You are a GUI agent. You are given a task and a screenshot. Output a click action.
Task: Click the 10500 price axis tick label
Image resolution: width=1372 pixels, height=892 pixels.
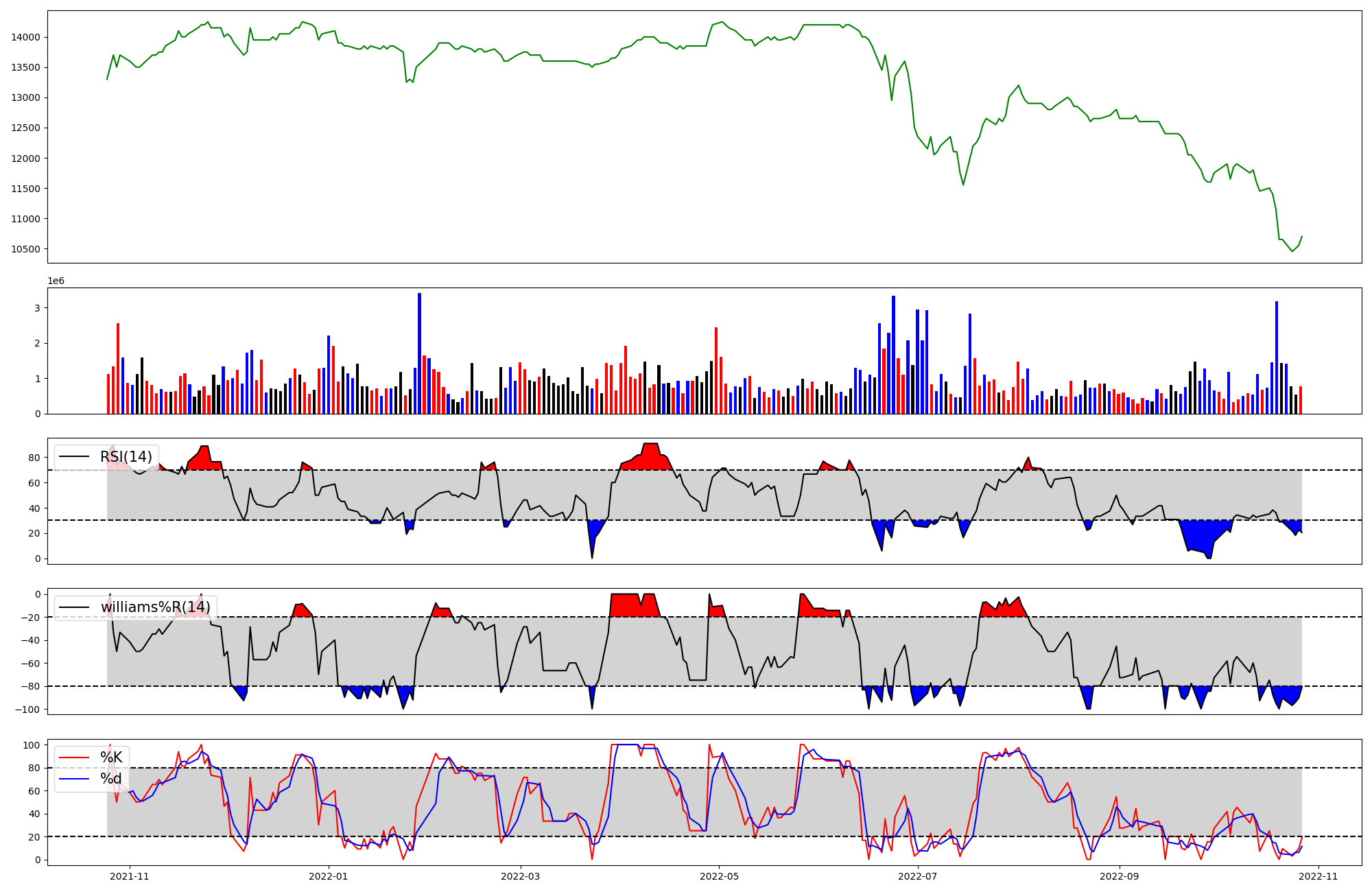tap(25, 249)
